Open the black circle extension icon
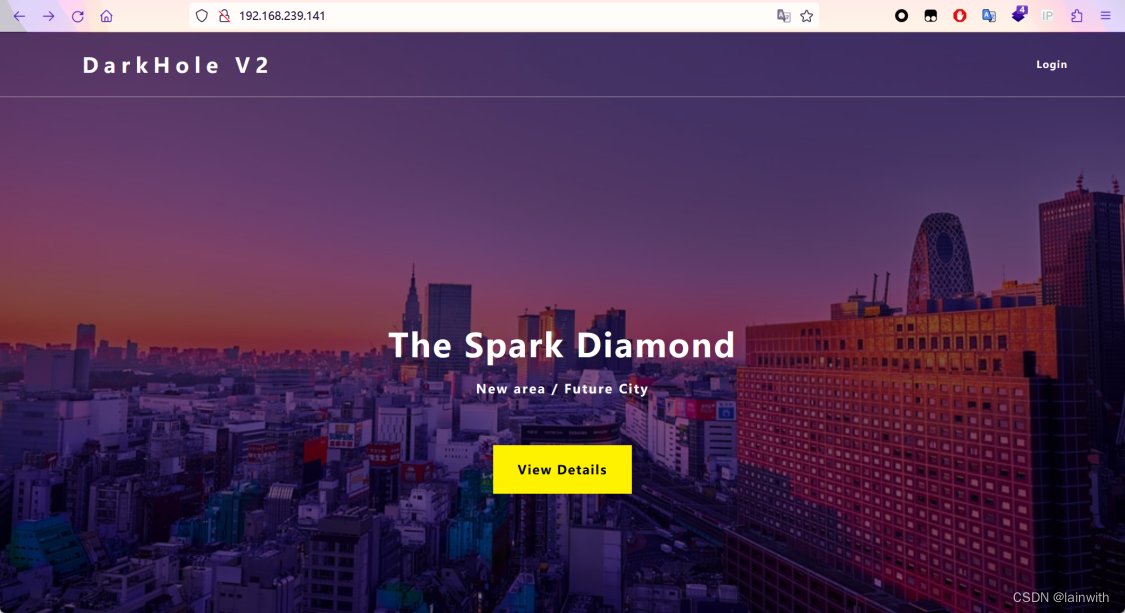1125x613 pixels. click(x=901, y=16)
